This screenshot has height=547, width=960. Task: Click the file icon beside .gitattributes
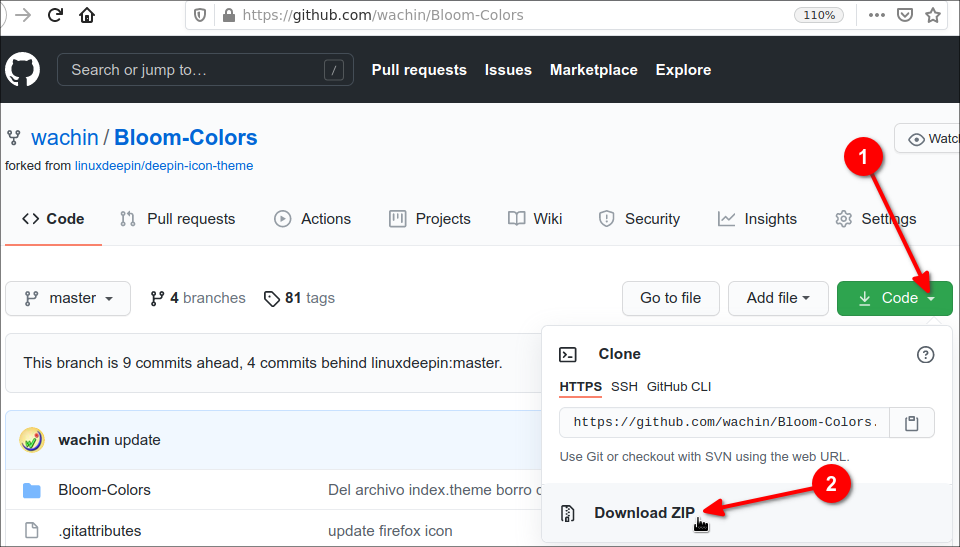tap(31, 530)
